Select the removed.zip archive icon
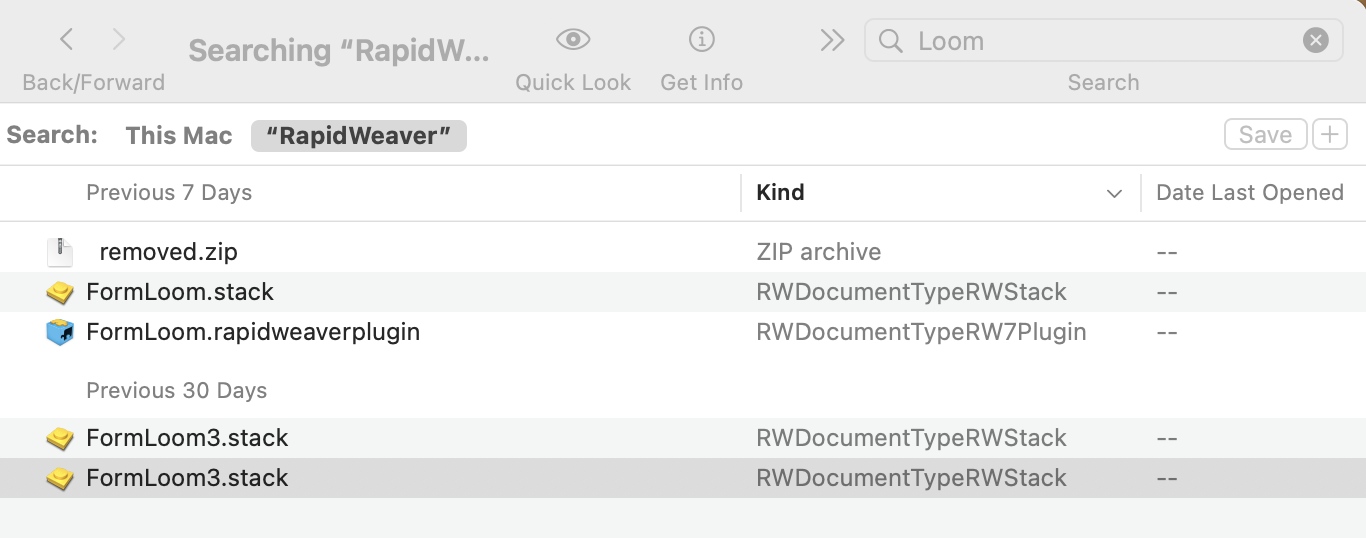The height and width of the screenshot is (542, 1366). [x=60, y=252]
